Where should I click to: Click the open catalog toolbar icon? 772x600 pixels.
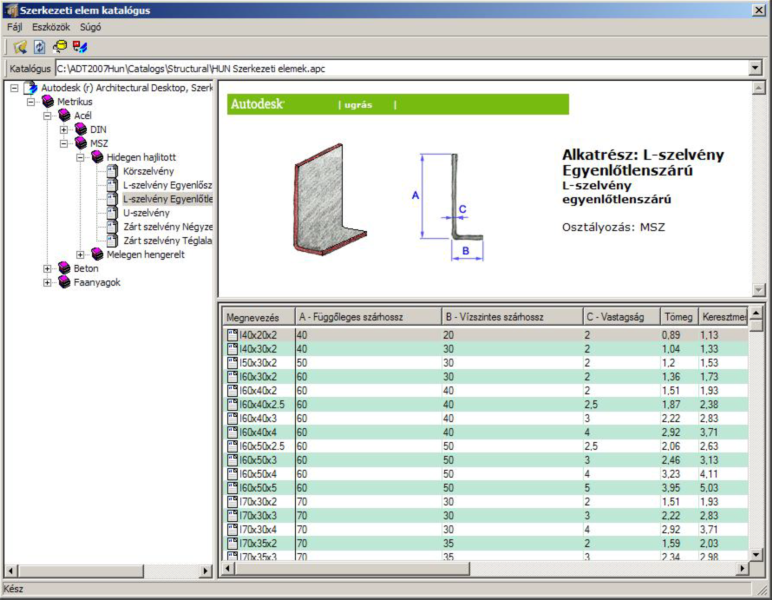(x=20, y=47)
